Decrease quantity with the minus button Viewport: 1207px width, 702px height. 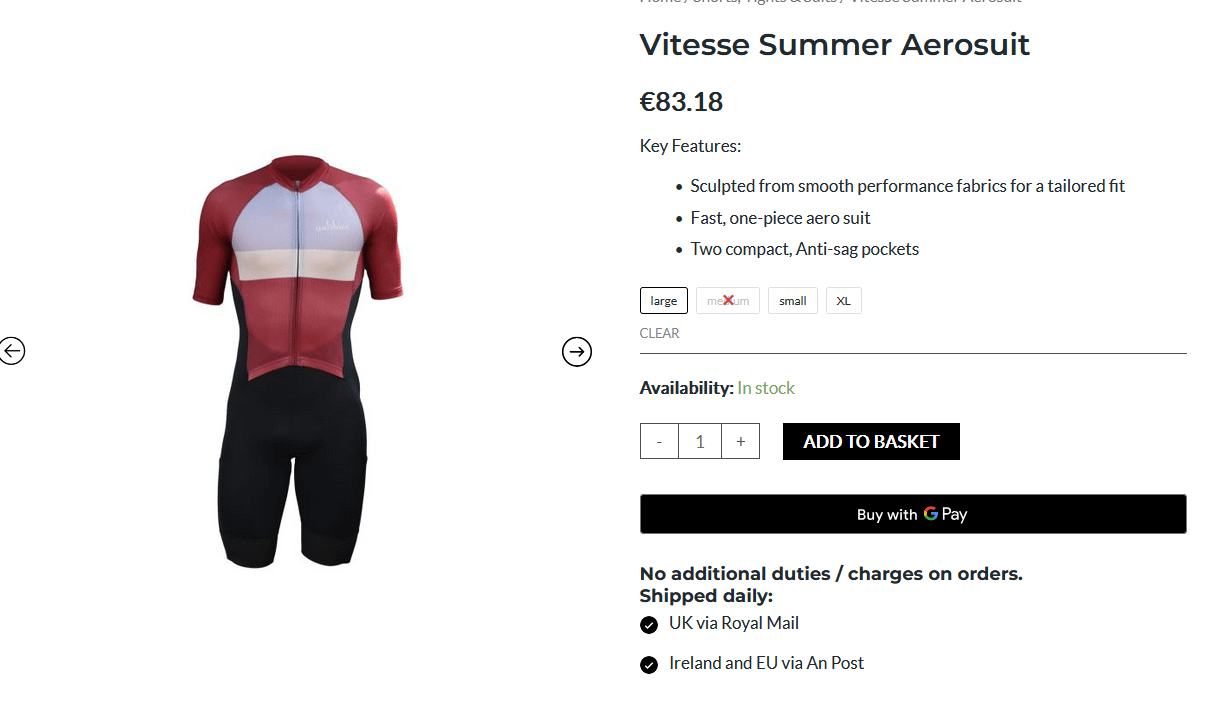point(659,441)
